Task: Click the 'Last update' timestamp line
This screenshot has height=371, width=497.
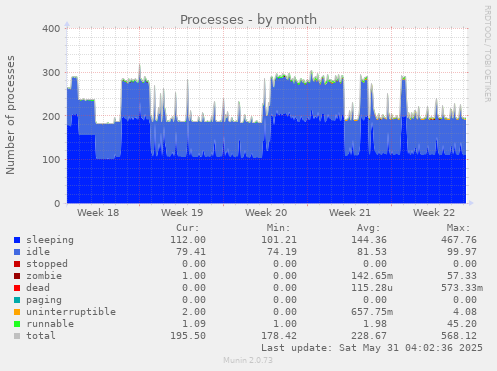Action: [372, 348]
